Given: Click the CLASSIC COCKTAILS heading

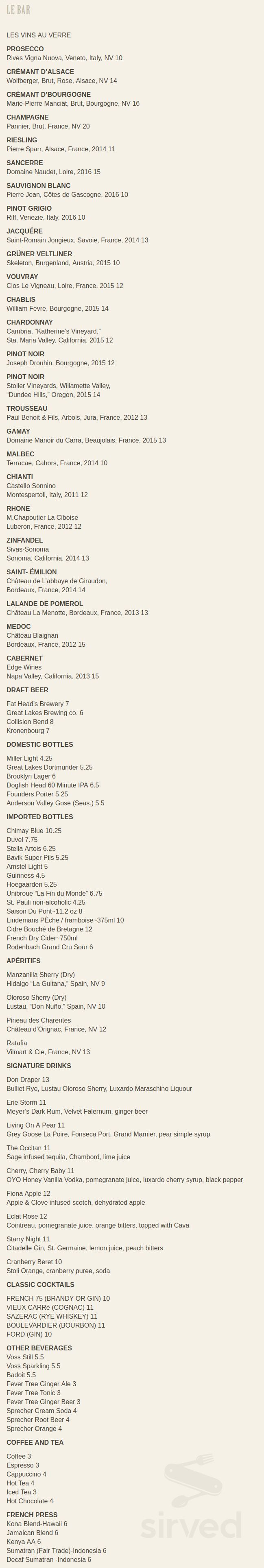Looking at the screenshot, I should point(41,1285).
